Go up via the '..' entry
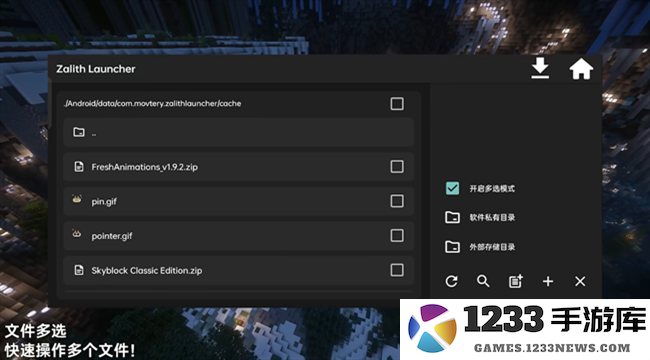This screenshot has height=360, width=650. tap(238, 132)
